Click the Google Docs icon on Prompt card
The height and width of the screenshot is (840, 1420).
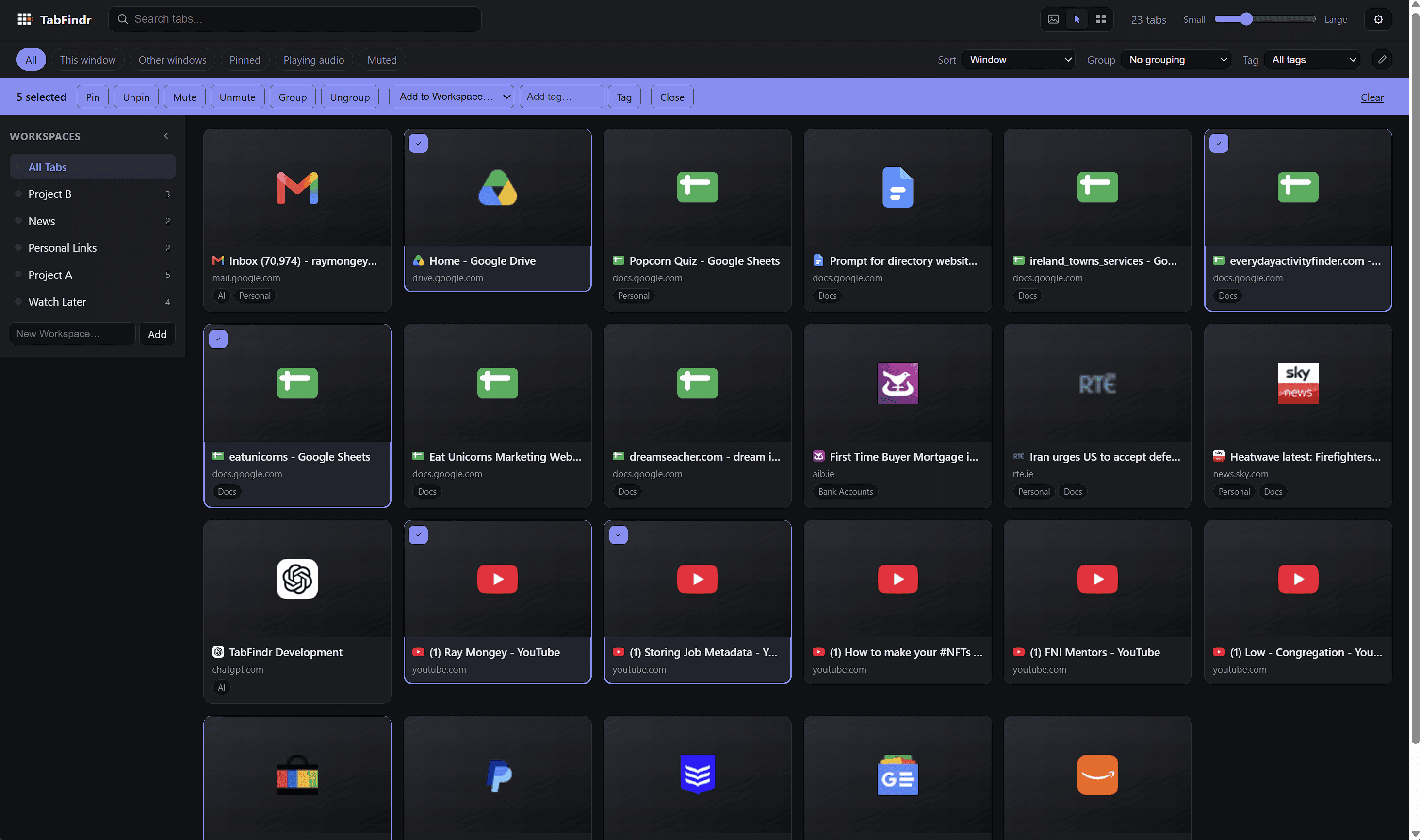point(898,187)
